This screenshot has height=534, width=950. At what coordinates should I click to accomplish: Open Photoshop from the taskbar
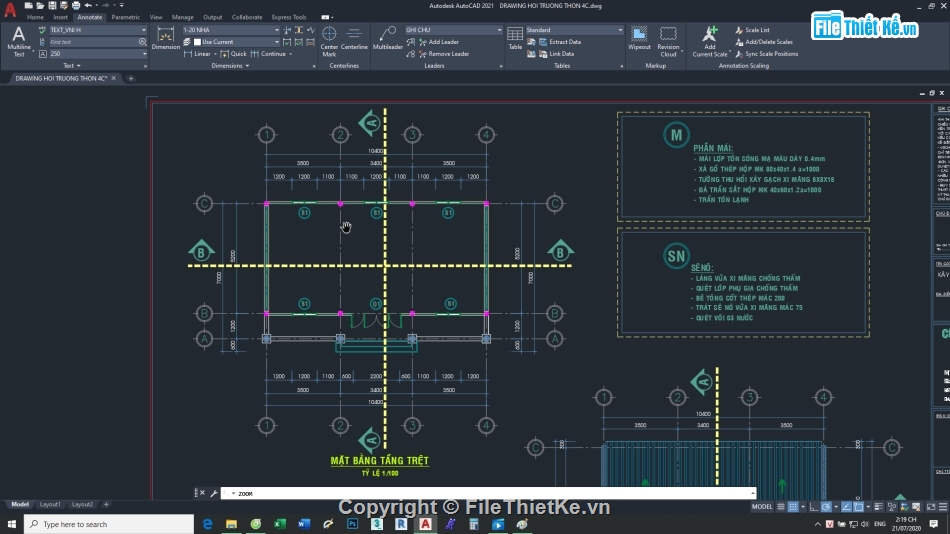(x=353, y=524)
